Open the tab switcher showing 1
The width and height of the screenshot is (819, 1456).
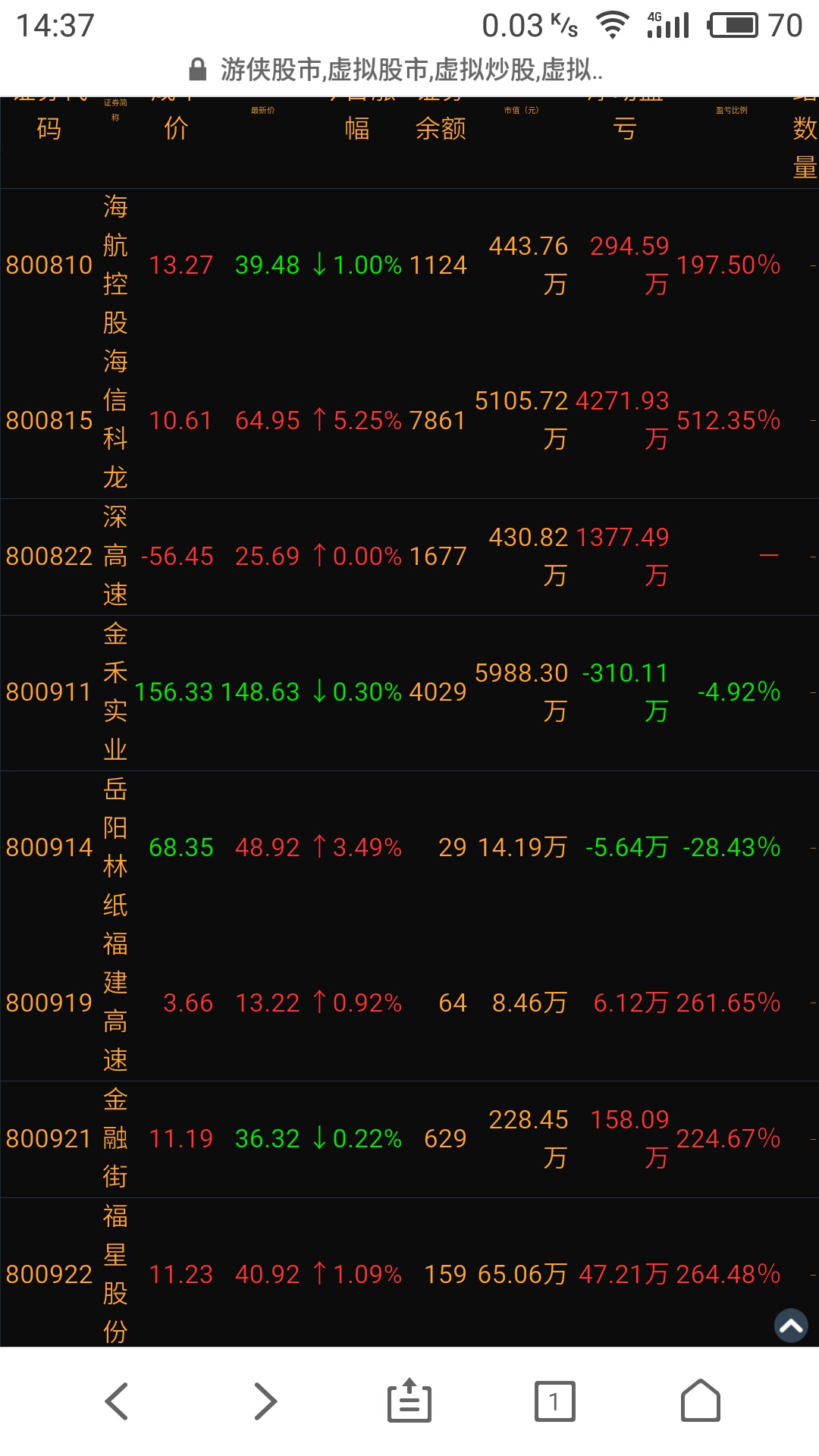[554, 1401]
